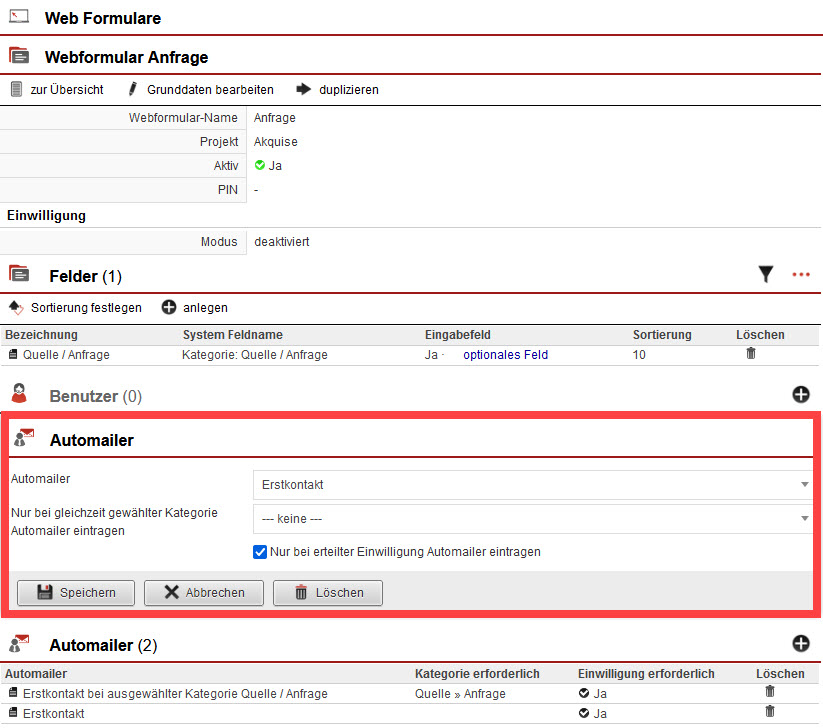This screenshot has width=823, height=728.
Task: Click the Automailer (2) heading
Action: coord(103,645)
